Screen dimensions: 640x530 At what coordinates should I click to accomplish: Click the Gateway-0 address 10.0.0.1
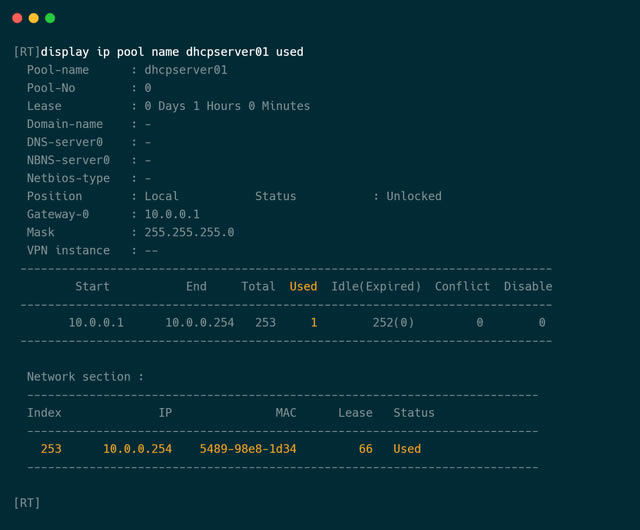172,214
